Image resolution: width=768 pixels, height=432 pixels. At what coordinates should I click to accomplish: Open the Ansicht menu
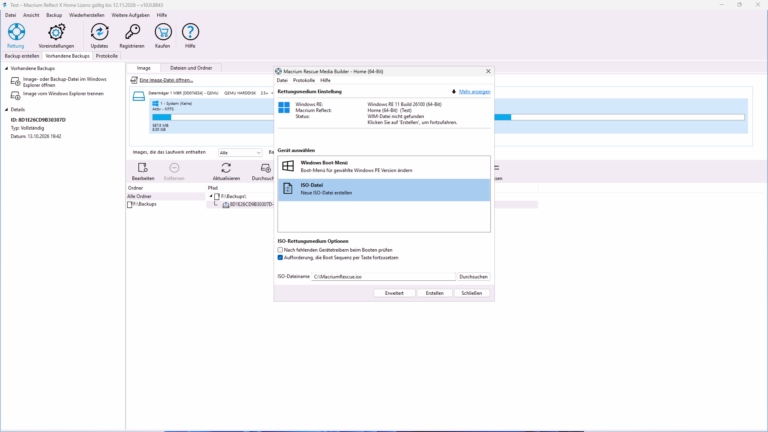31,15
